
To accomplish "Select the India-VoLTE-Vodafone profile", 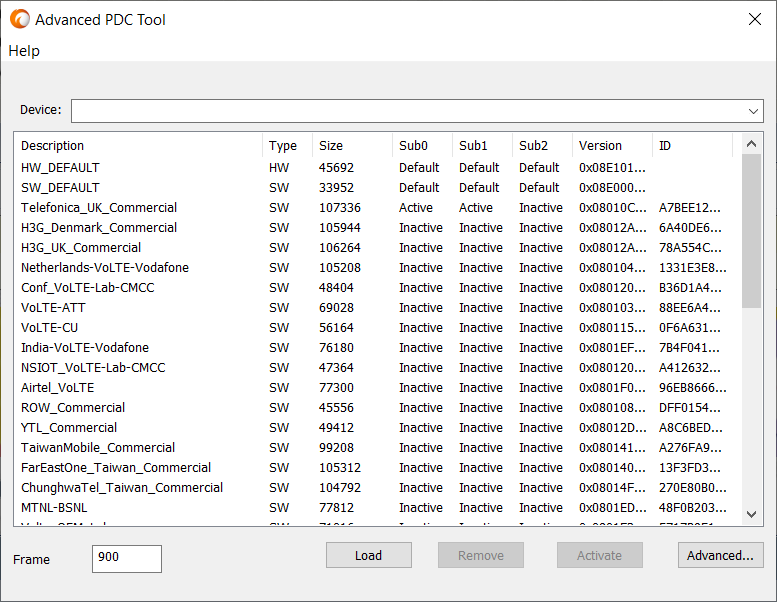I will coord(377,348).
